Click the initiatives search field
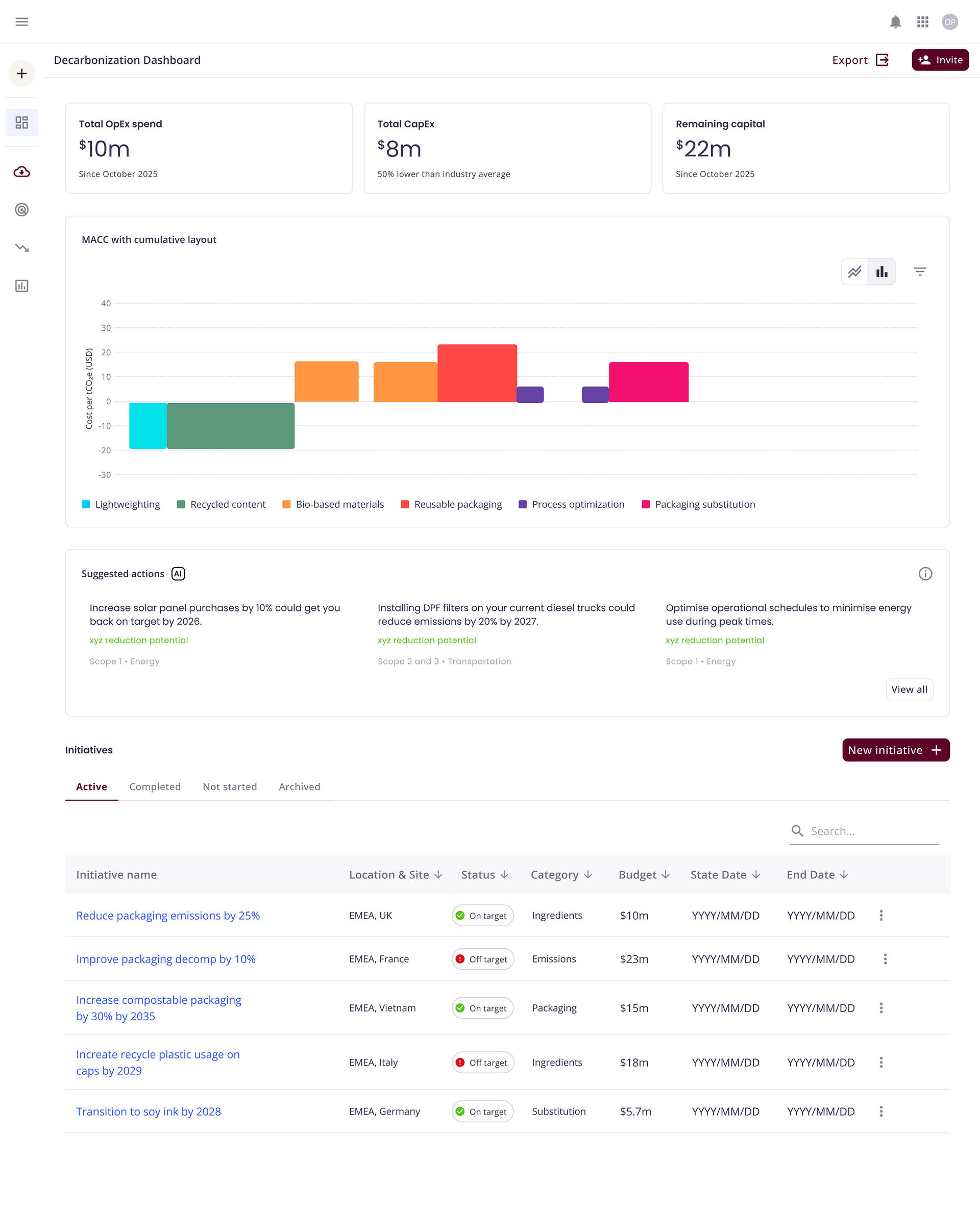Screen dimensions: 980x1208 (864, 830)
